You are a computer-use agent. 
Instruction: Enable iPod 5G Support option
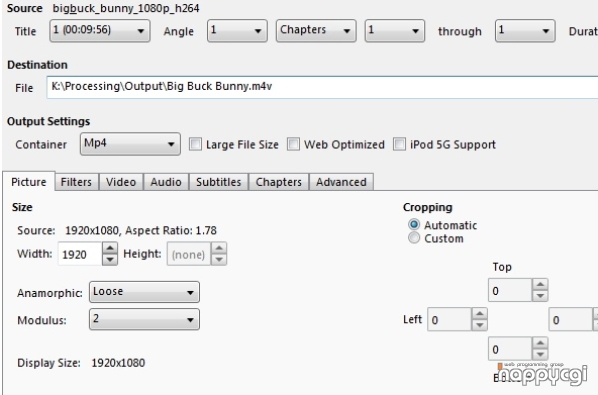tap(399, 145)
